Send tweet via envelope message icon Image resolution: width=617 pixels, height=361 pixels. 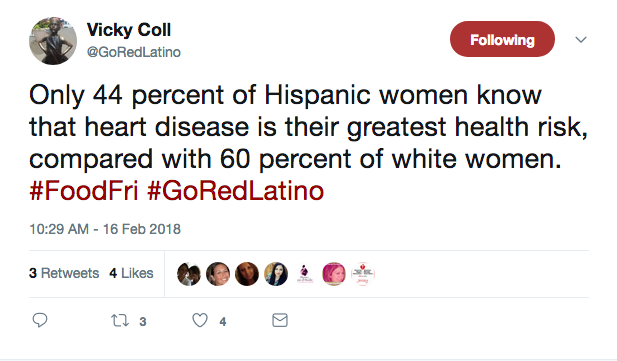coord(280,320)
